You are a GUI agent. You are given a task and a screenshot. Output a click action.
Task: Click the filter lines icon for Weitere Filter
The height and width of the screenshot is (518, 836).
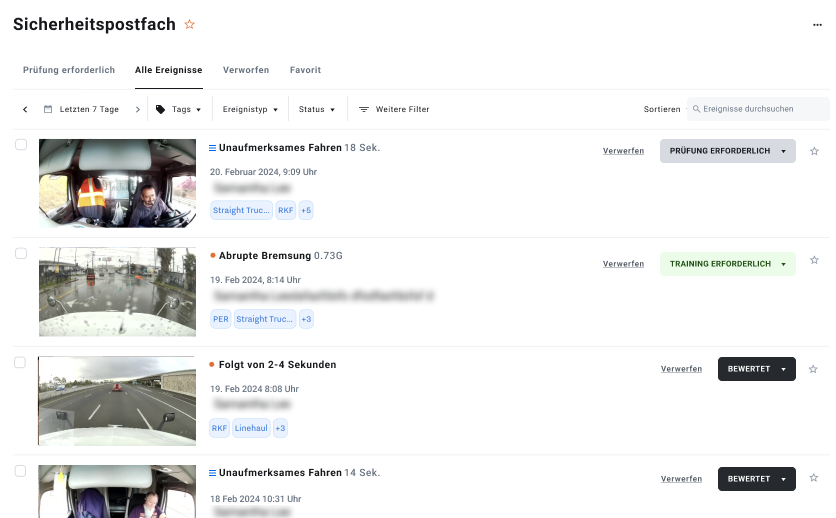click(364, 109)
